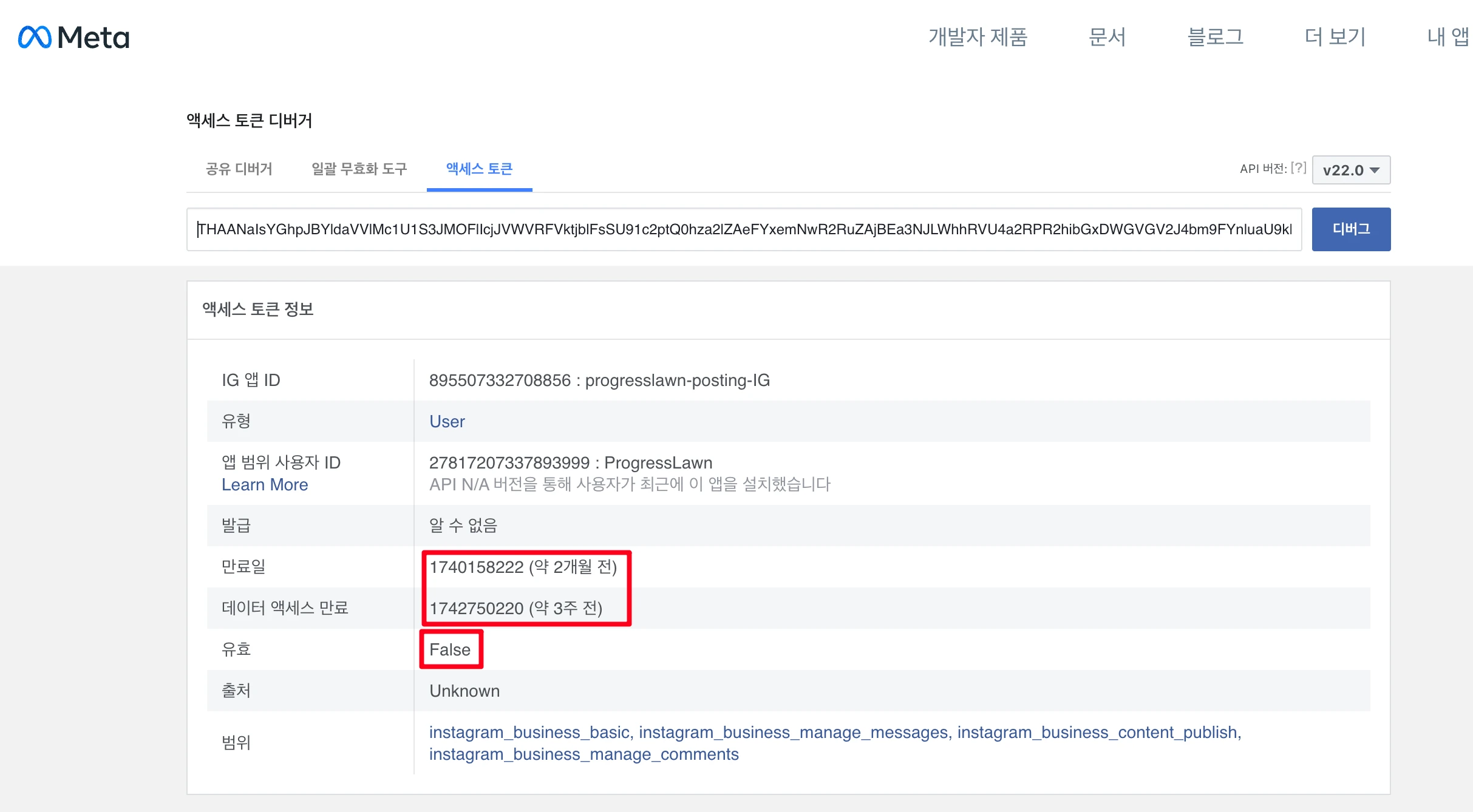The width and height of the screenshot is (1473, 812).
Task: Open the instagram_business_content_publish scope link
Action: click(1097, 732)
